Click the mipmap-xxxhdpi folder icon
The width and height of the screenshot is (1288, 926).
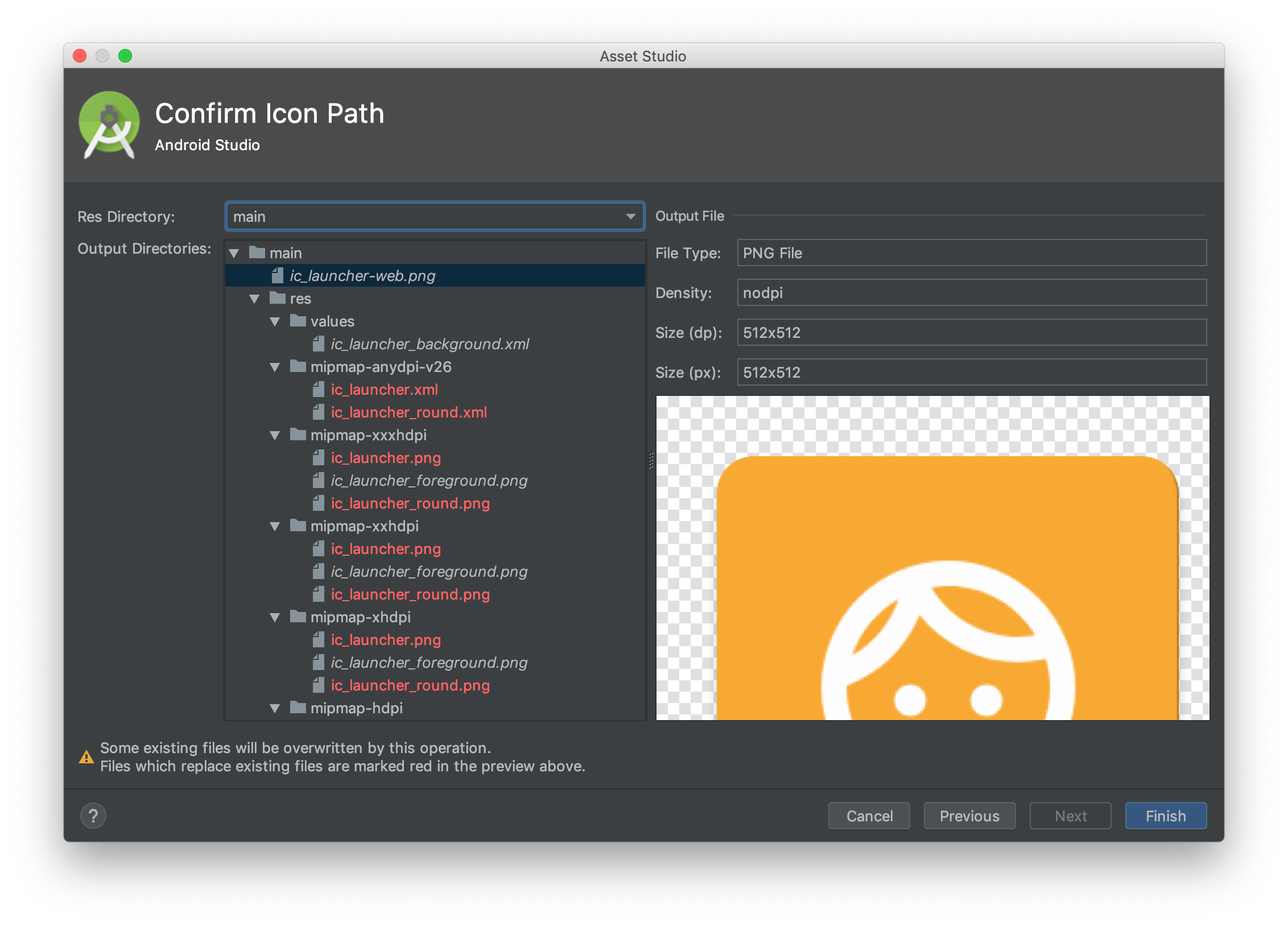(298, 435)
